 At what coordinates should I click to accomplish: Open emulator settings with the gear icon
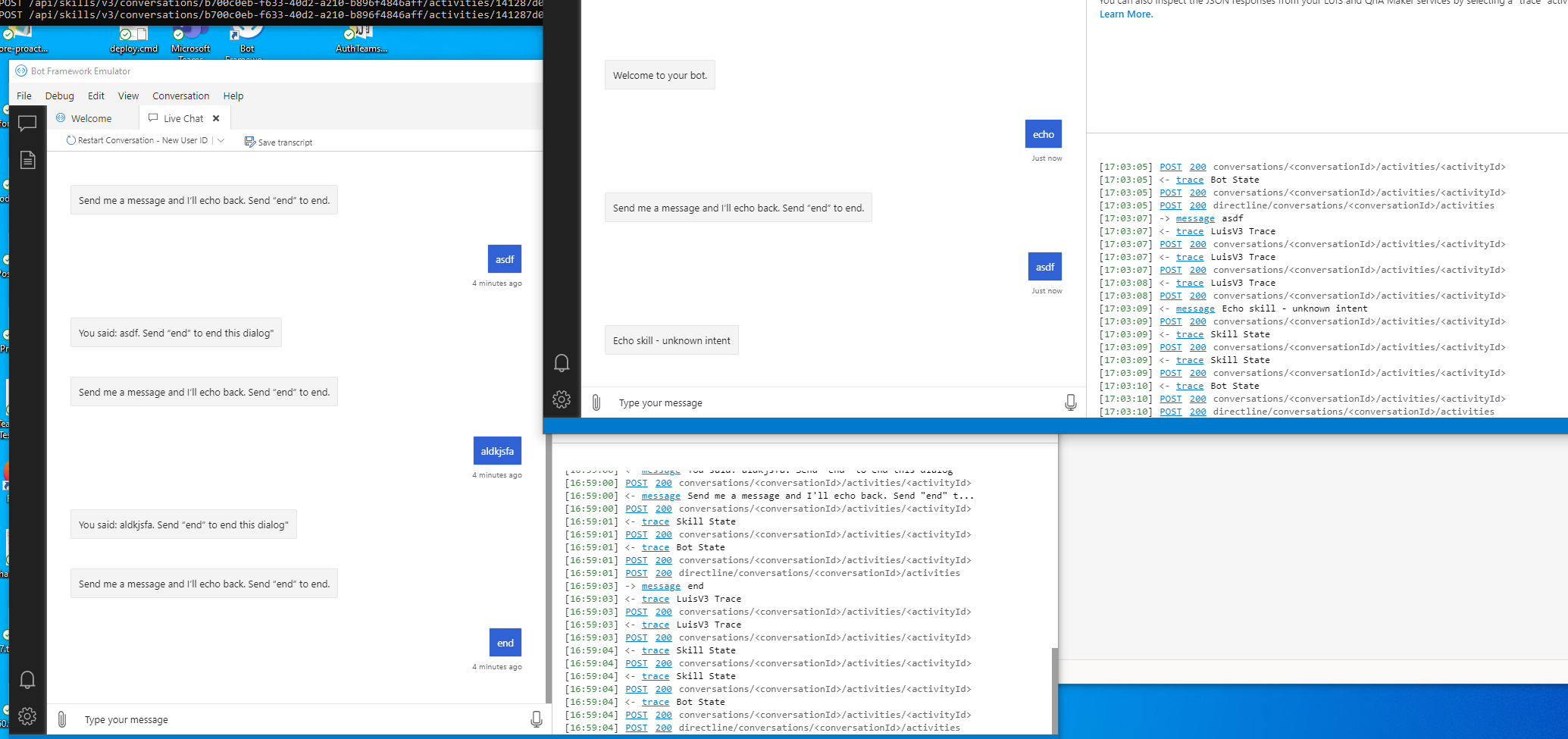[x=27, y=716]
